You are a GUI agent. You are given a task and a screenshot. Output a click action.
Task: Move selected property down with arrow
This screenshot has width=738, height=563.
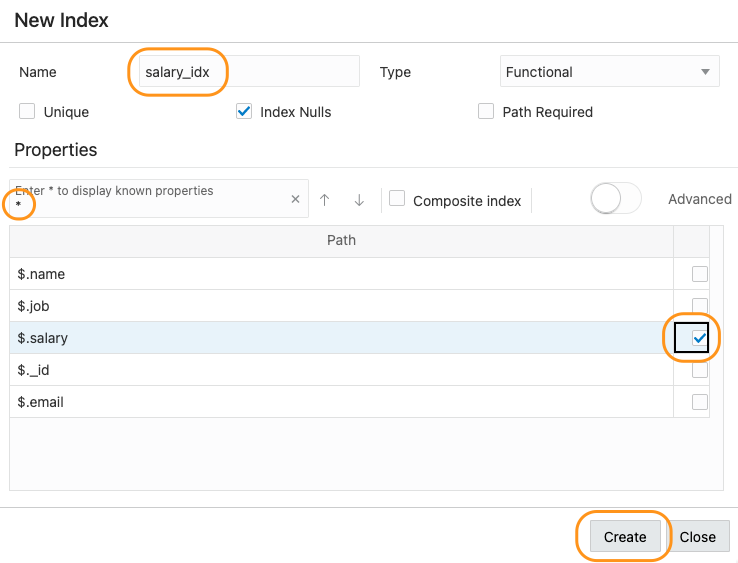[359, 200]
